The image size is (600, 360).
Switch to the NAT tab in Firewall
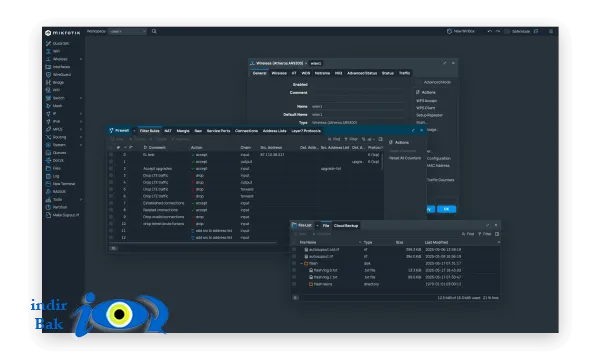(168, 131)
